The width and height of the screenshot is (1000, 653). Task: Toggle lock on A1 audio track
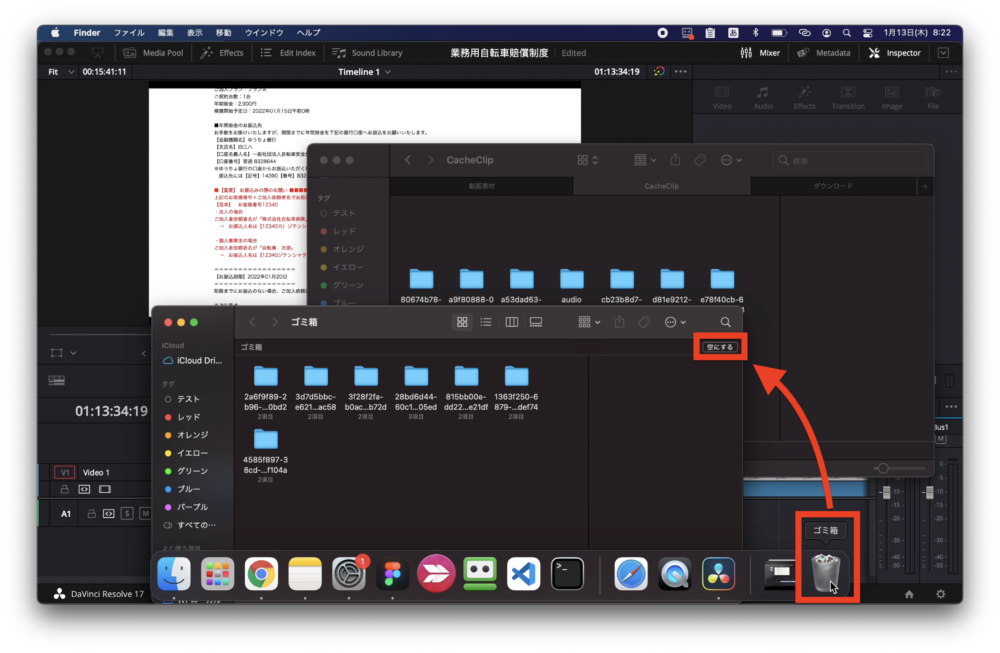[x=91, y=513]
